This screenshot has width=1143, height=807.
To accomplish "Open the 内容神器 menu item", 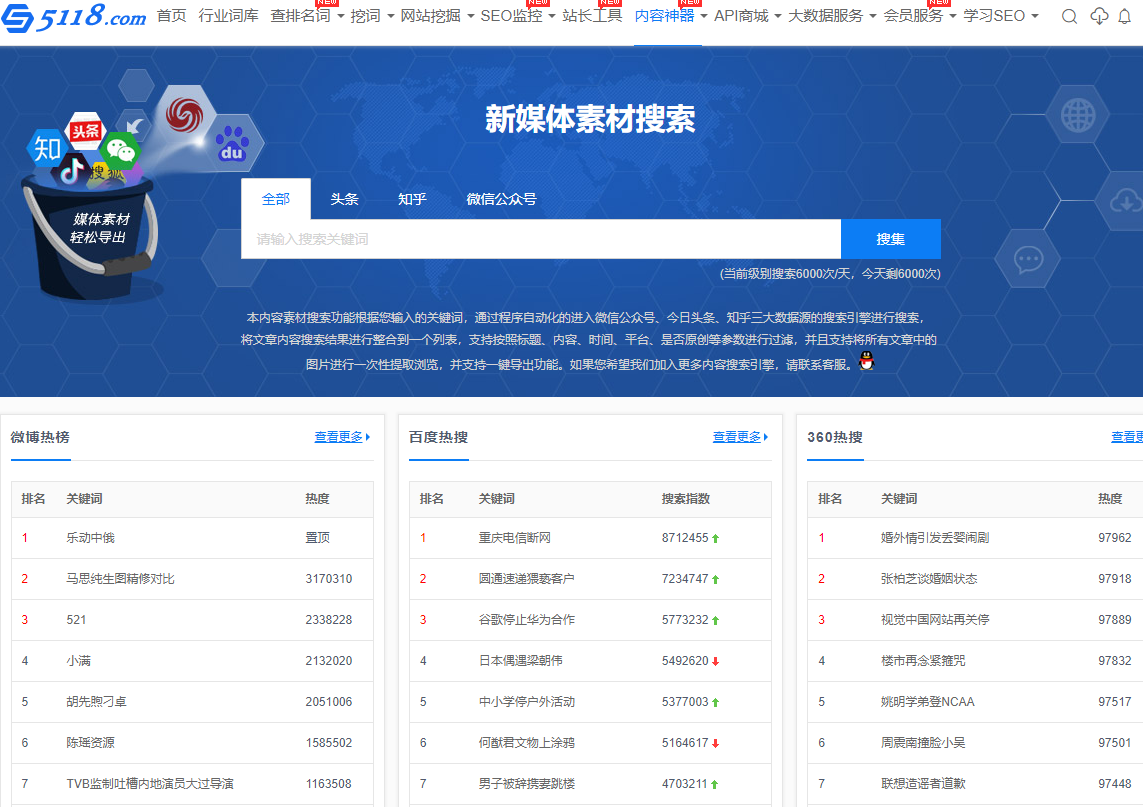I will click(x=661, y=16).
